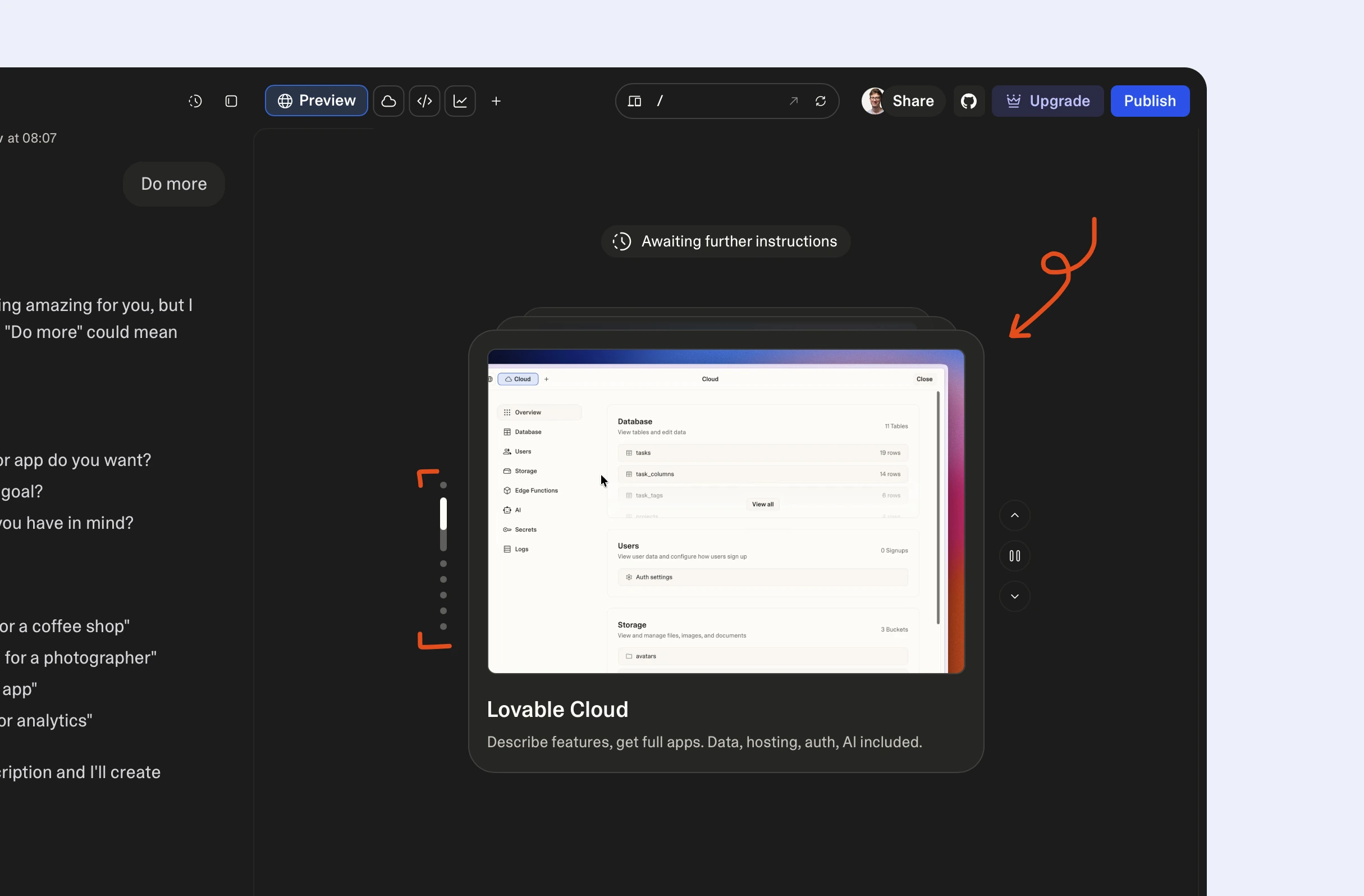This screenshot has width=1364, height=896.
Task: Click the Do more chat message
Action: coord(173,184)
